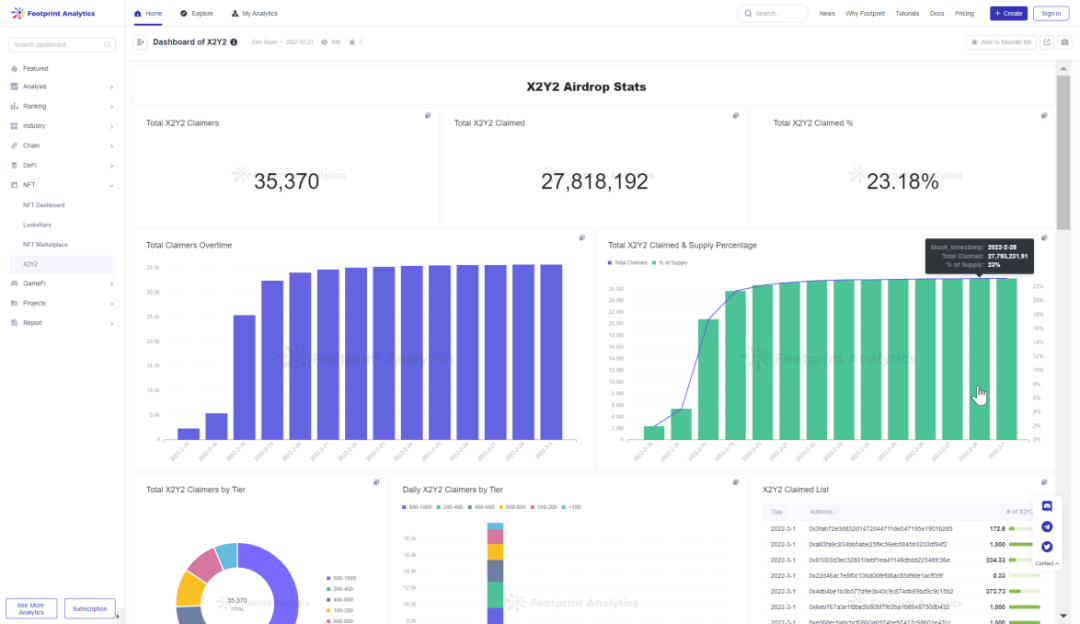1080x624 pixels.
Task: Click the Ranking bar-chart icon in sidebar
Action: [x=14, y=106]
